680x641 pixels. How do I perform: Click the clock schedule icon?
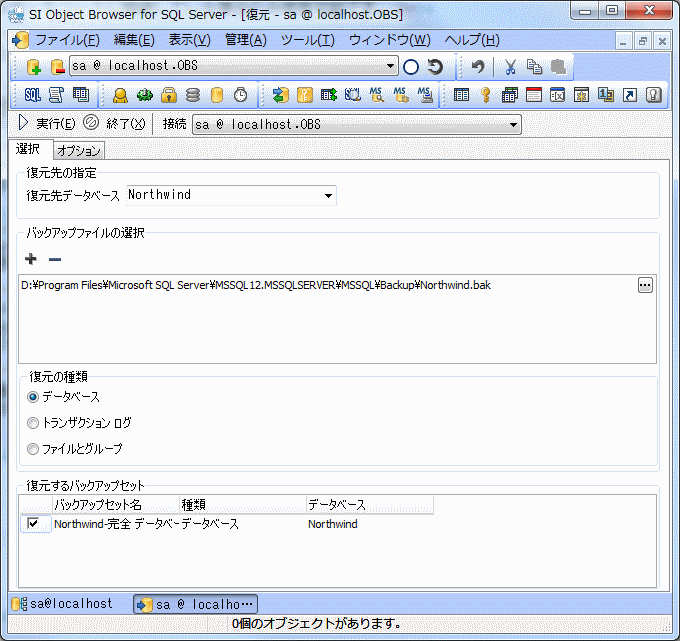pos(240,95)
